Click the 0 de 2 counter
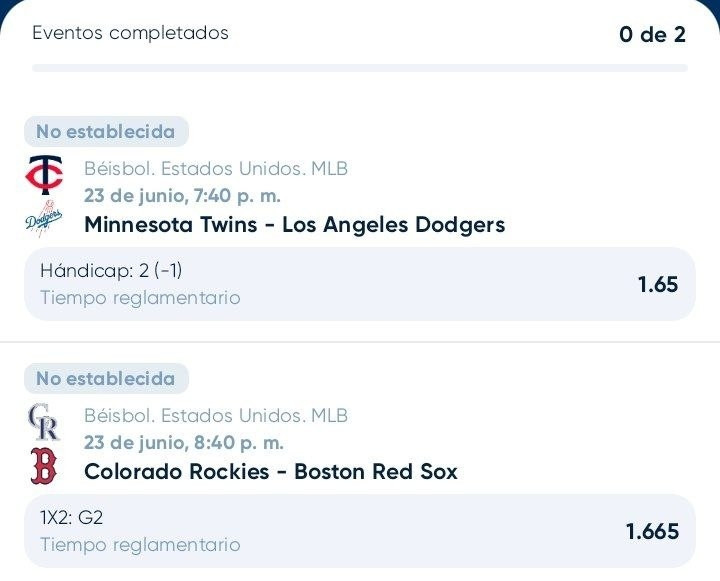This screenshot has height=581, width=720. click(652, 34)
